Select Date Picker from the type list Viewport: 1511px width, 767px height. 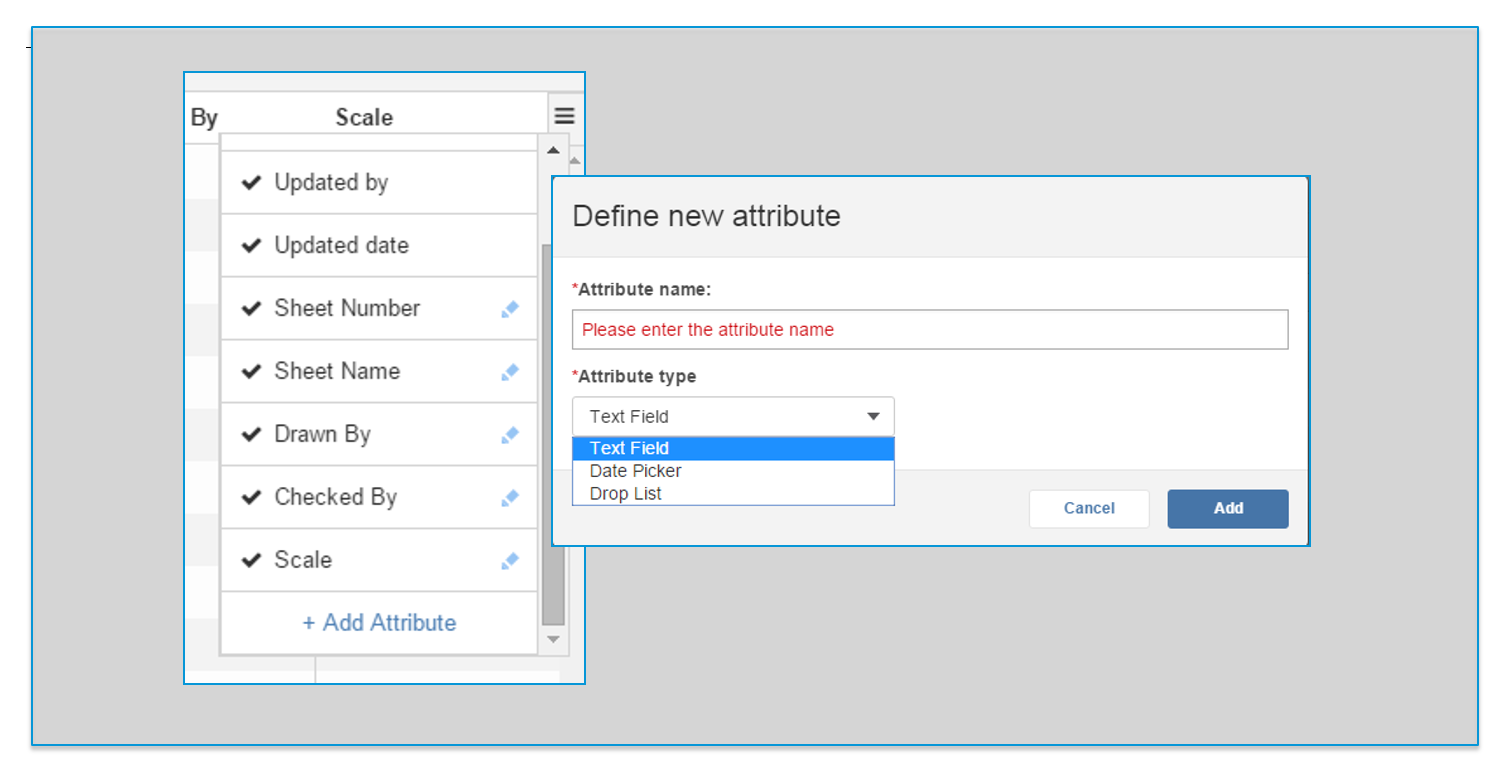click(636, 470)
